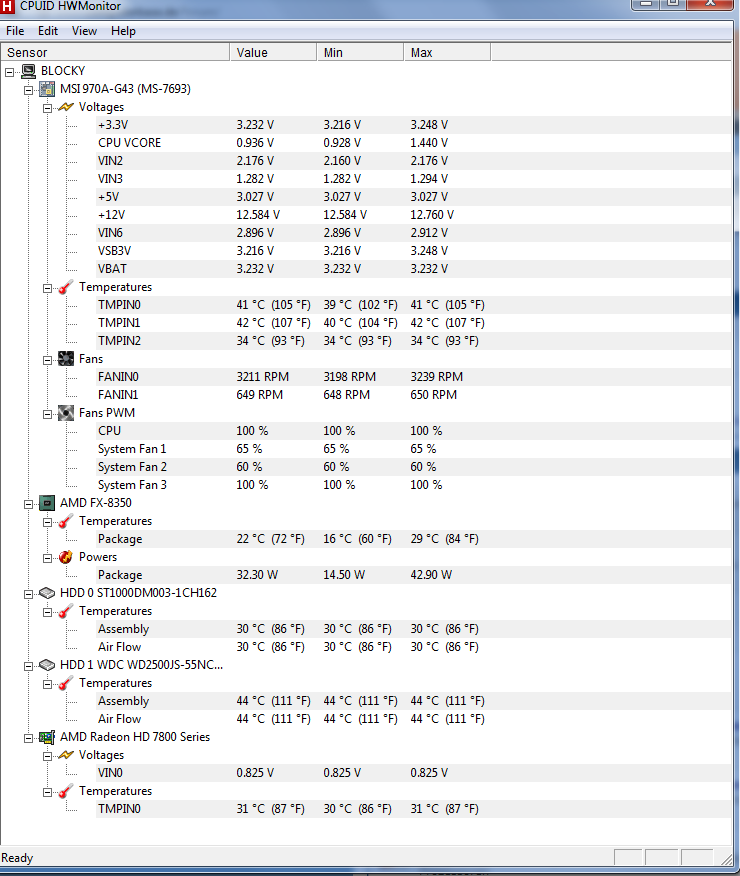
Task: Click the Min column header
Action: pyautogui.click(x=360, y=53)
